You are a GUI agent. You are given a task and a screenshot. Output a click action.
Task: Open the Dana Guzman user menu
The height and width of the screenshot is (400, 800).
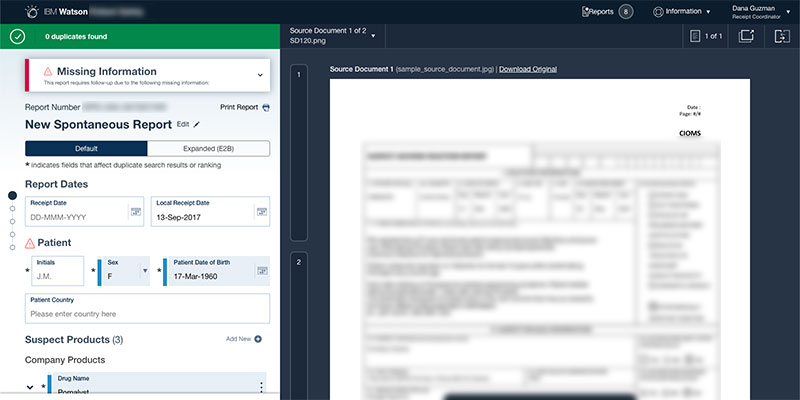pos(788,11)
